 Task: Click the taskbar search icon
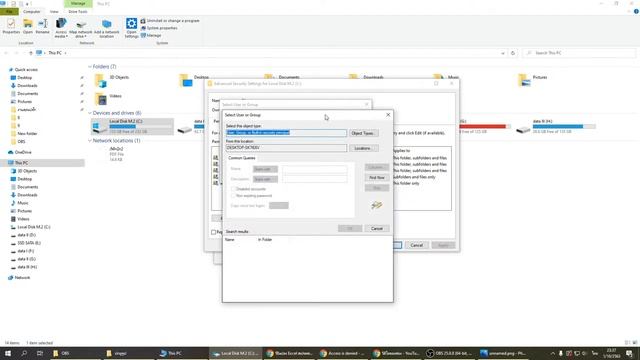pos(24,353)
